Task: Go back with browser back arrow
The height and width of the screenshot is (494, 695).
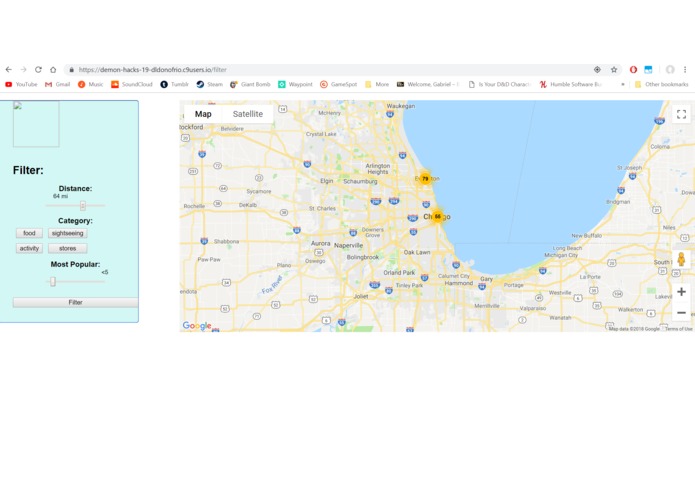Action: tap(8, 70)
